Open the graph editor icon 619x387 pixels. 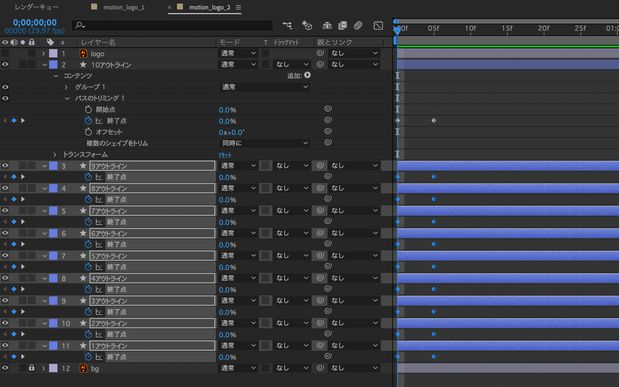[378, 25]
